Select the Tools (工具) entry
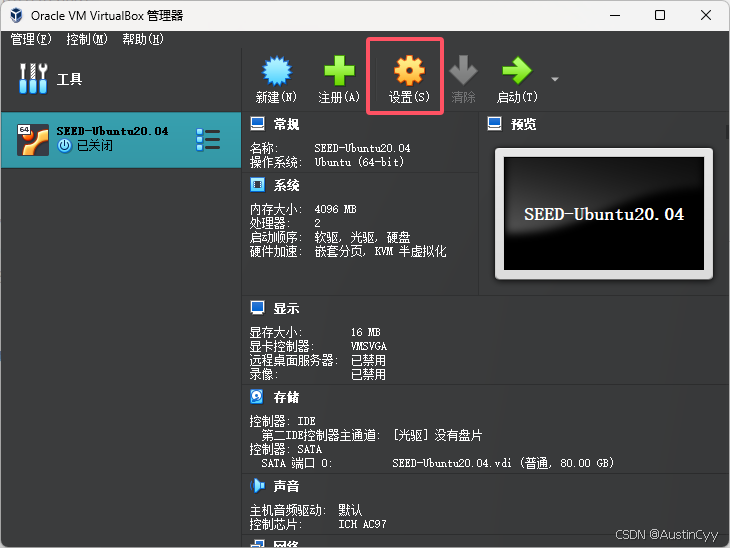This screenshot has width=730, height=548. pyautogui.click(x=121, y=79)
